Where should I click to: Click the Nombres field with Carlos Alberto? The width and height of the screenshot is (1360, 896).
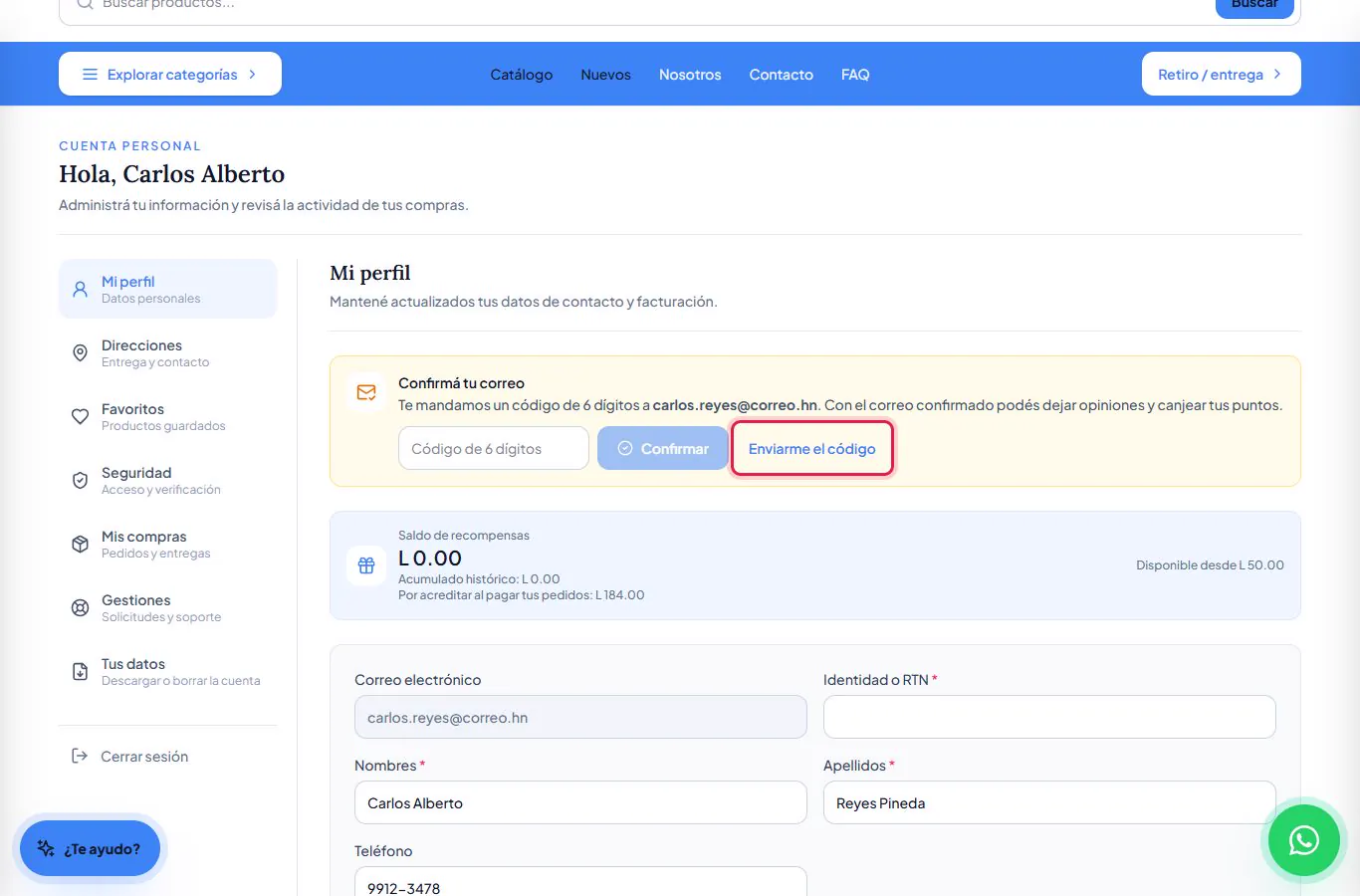(580, 802)
